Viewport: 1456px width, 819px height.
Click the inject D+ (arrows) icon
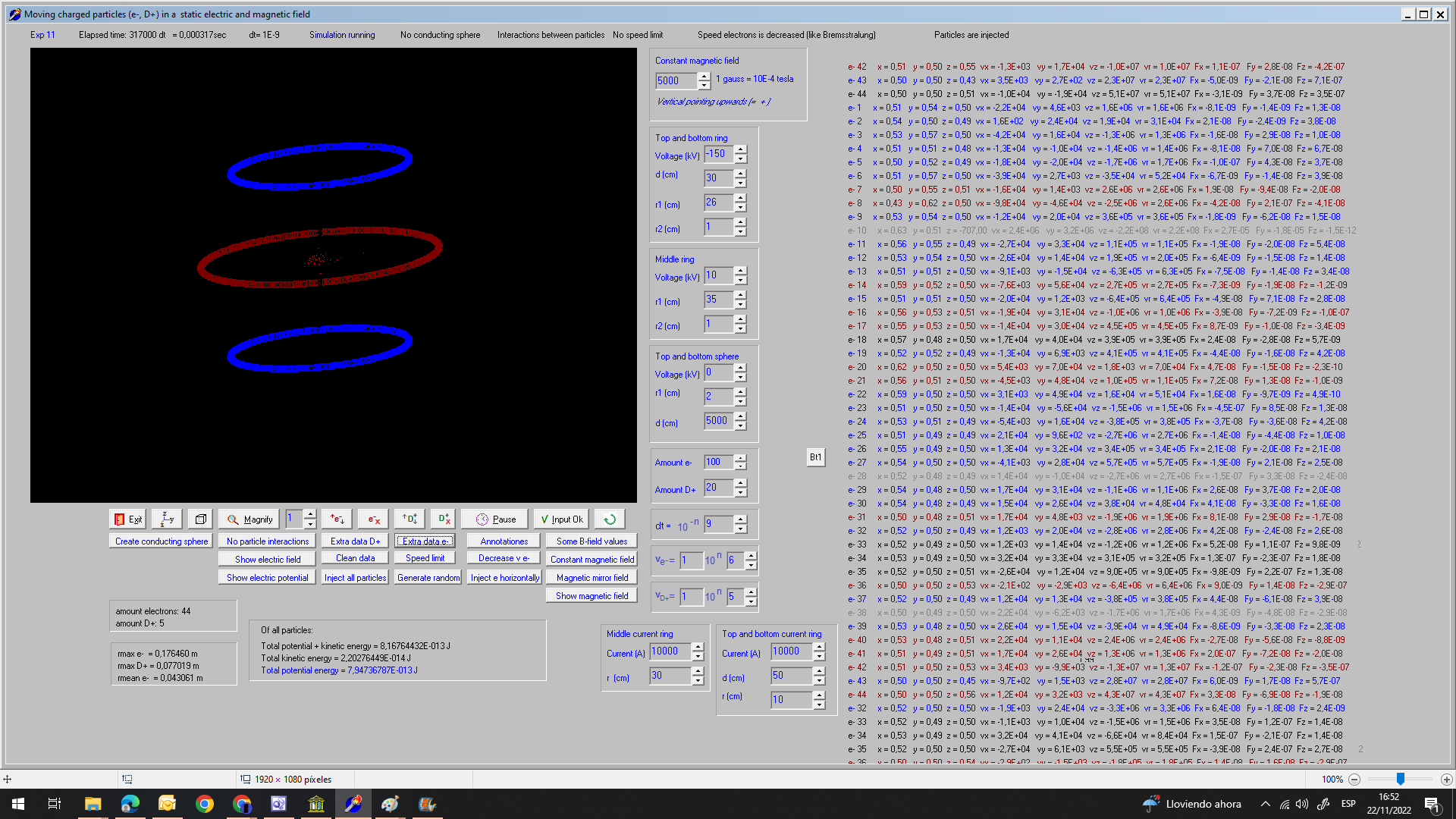point(409,519)
